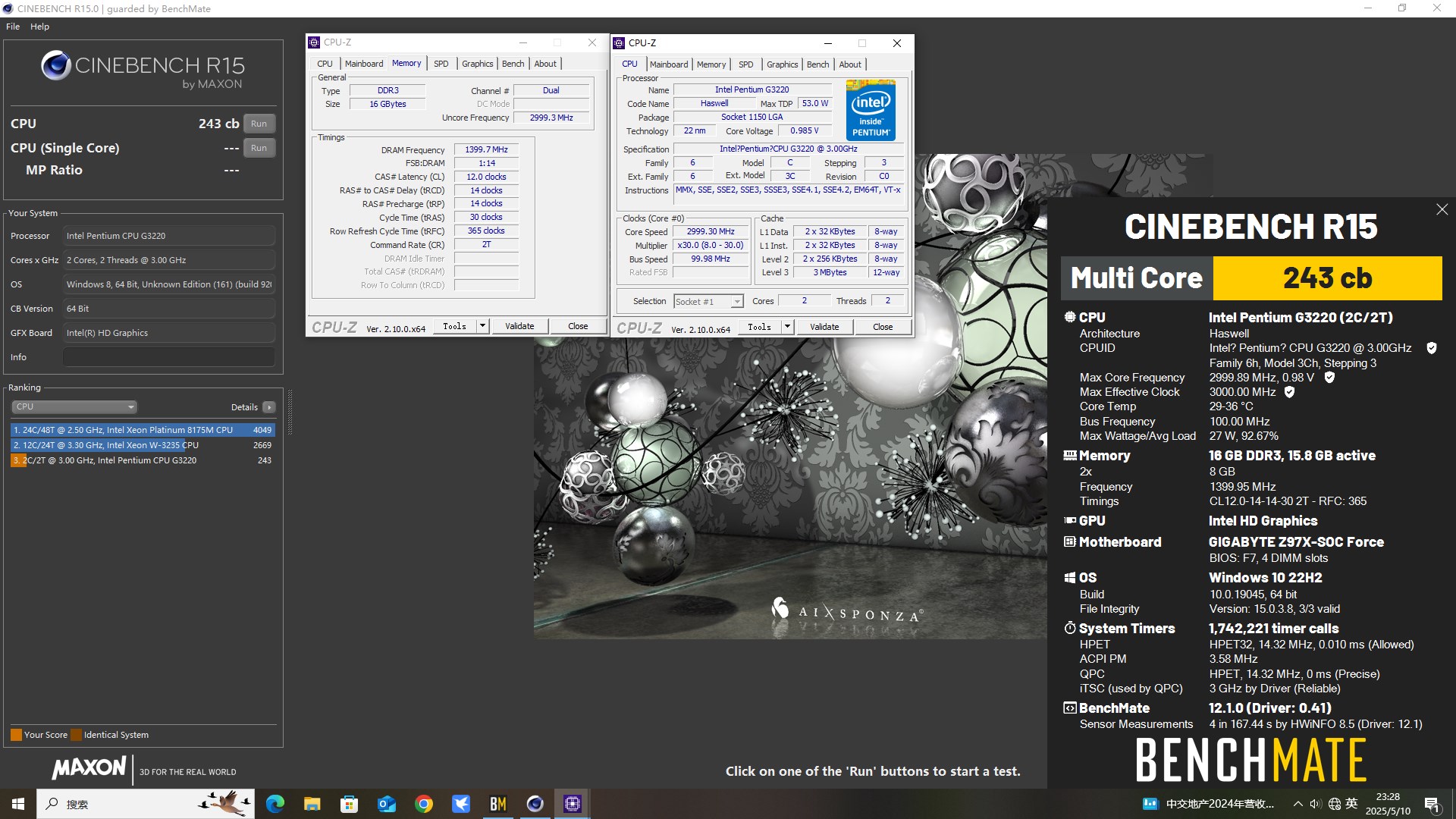Image resolution: width=1456 pixels, height=819 pixels.
Task: Open SPD tab in right CPU-Z window
Action: (x=746, y=64)
